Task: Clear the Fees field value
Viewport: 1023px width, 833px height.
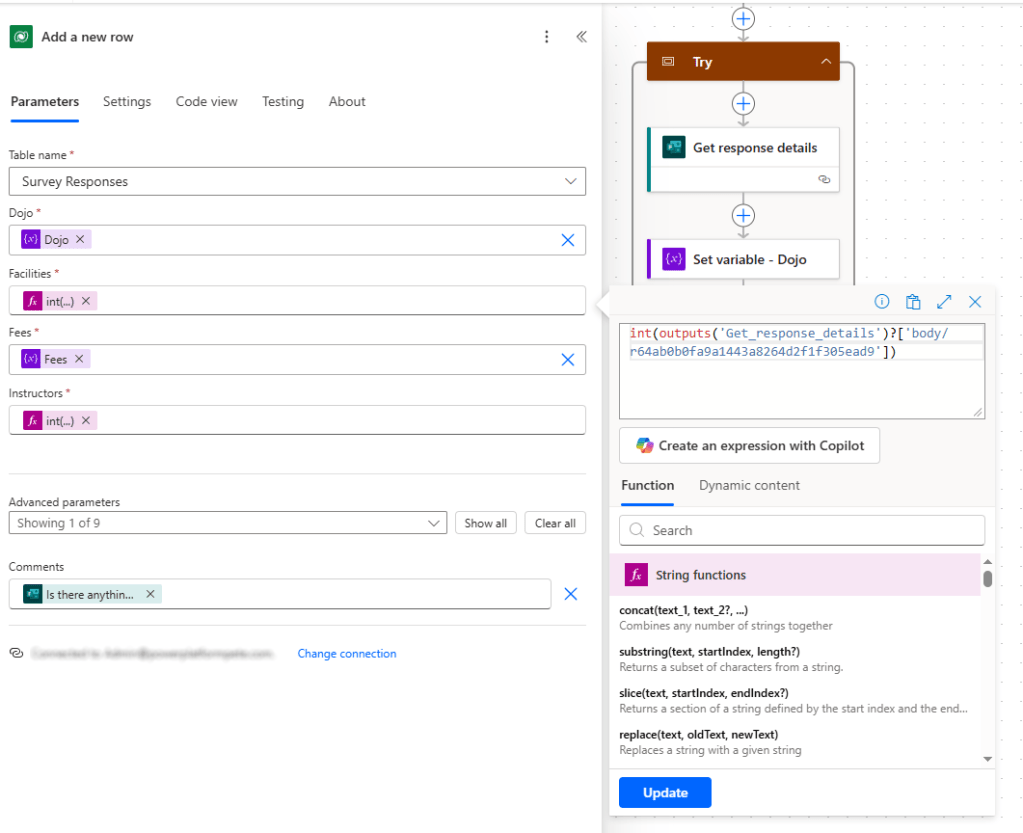Action: pyautogui.click(x=567, y=359)
